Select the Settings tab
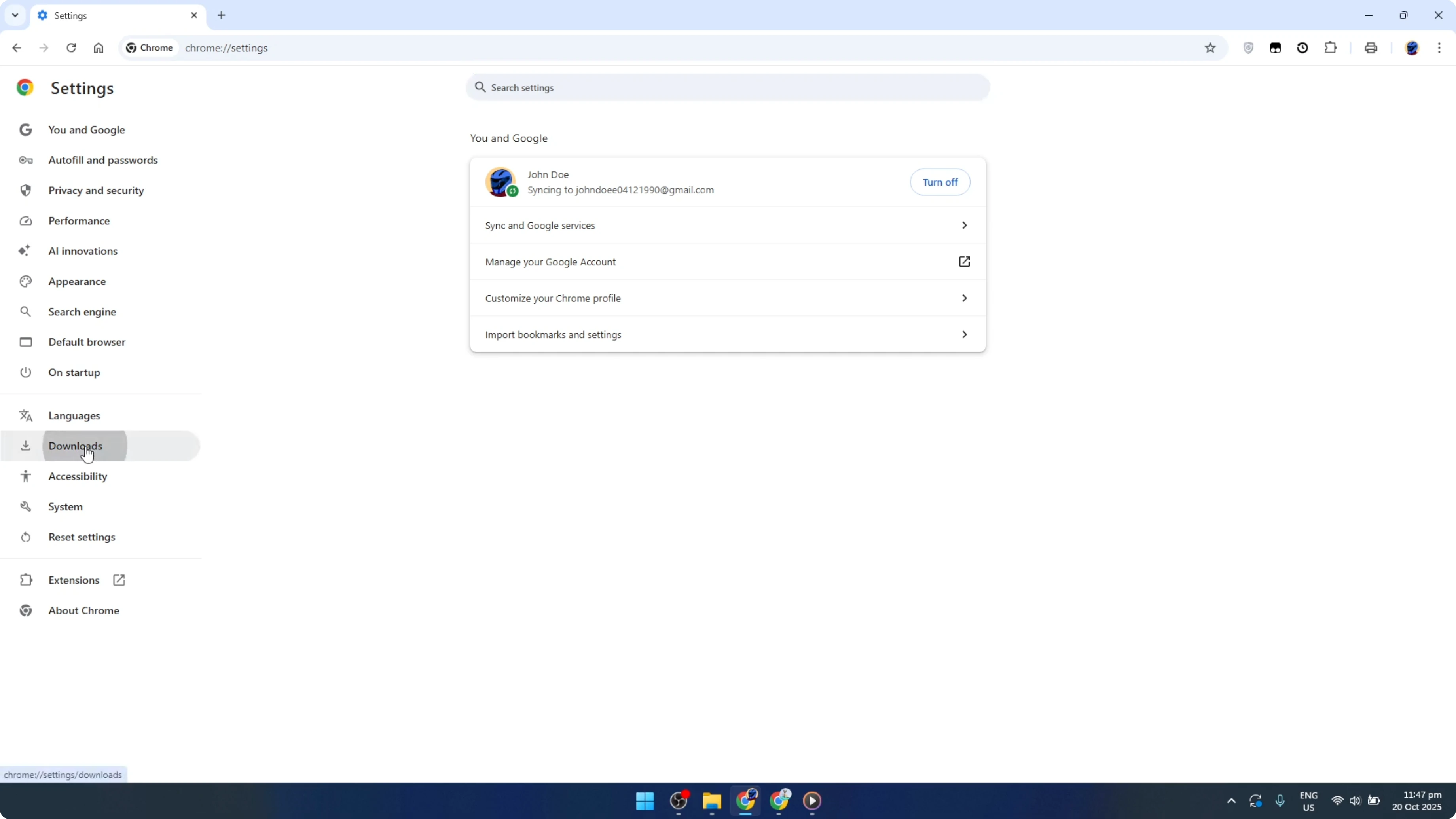The image size is (1456, 819). point(118,15)
